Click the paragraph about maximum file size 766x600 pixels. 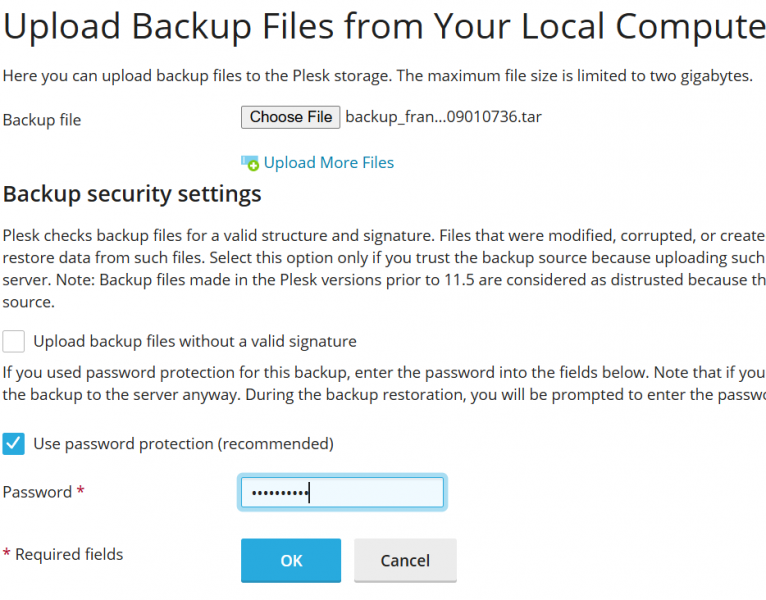[378, 76]
